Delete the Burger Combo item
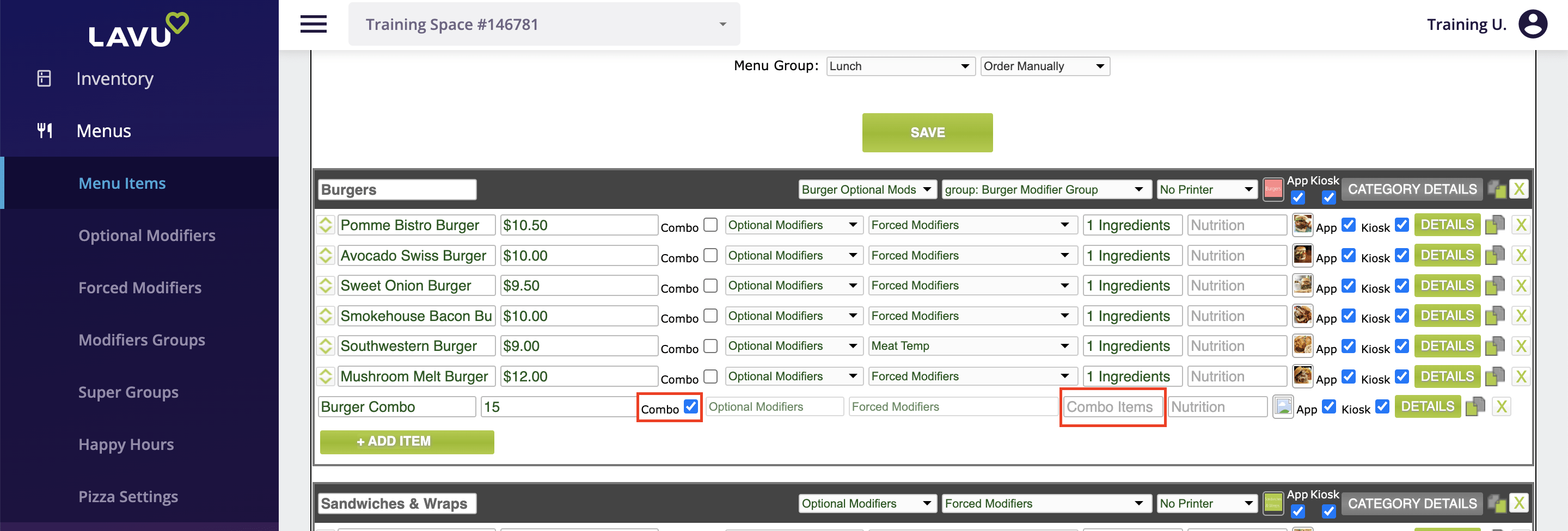This screenshot has width=1568, height=531. tap(1502, 406)
